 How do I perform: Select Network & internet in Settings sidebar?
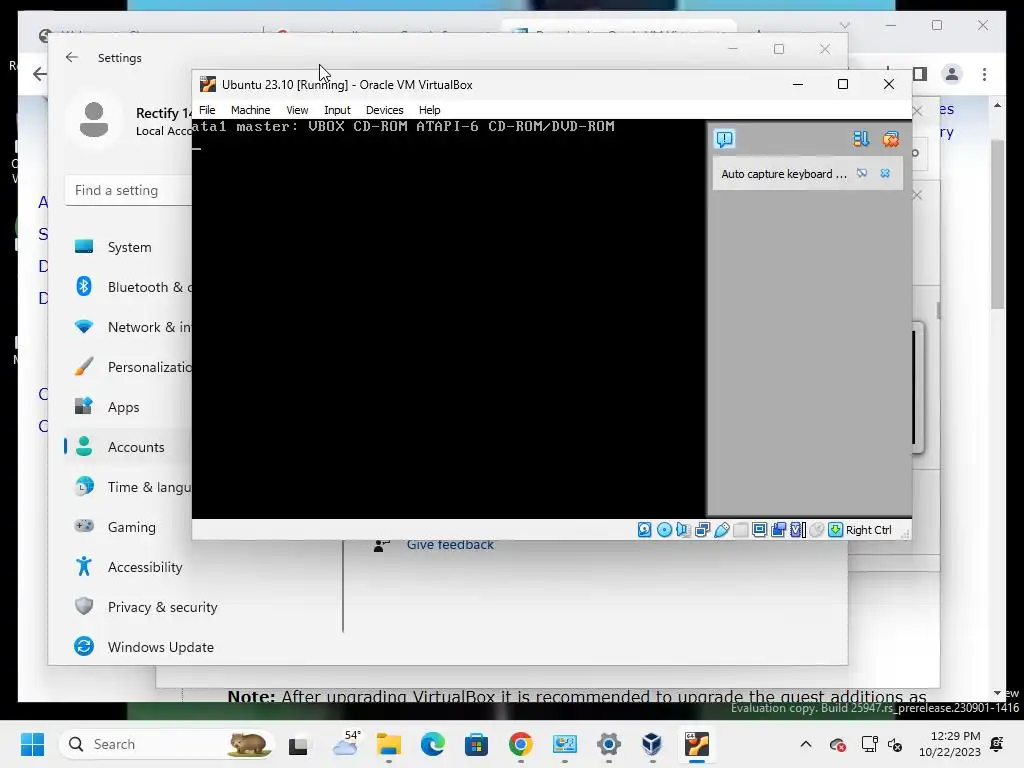pyautogui.click(x=129, y=327)
